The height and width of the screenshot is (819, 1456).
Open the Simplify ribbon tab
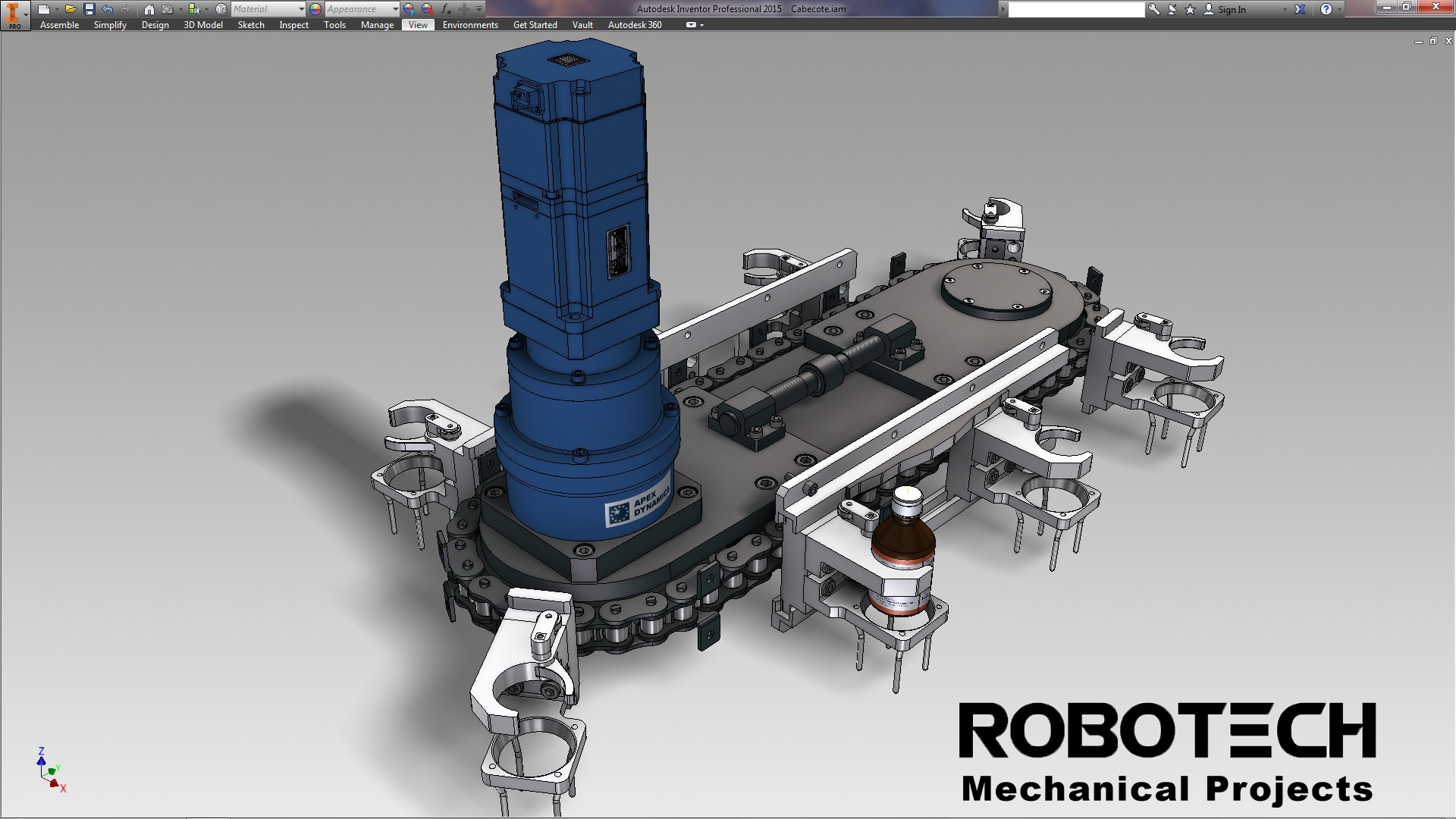click(x=110, y=25)
